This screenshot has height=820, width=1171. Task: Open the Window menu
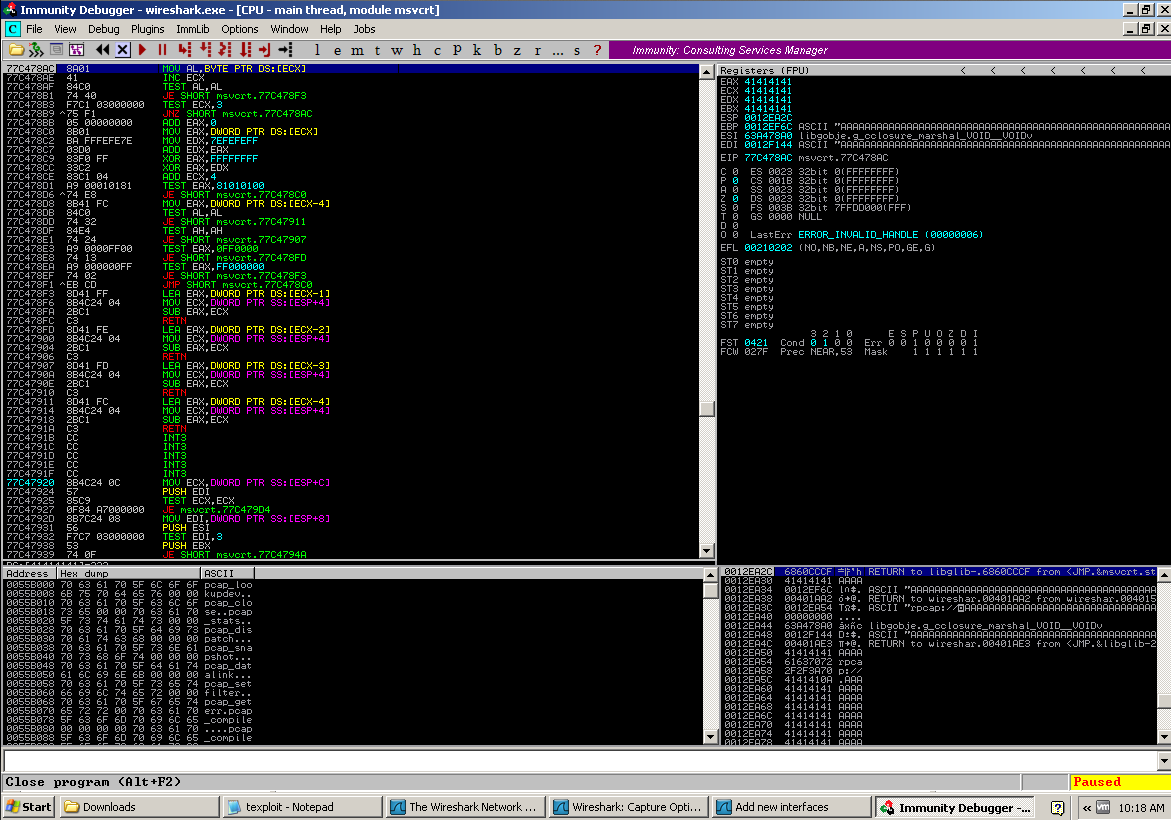(289, 29)
